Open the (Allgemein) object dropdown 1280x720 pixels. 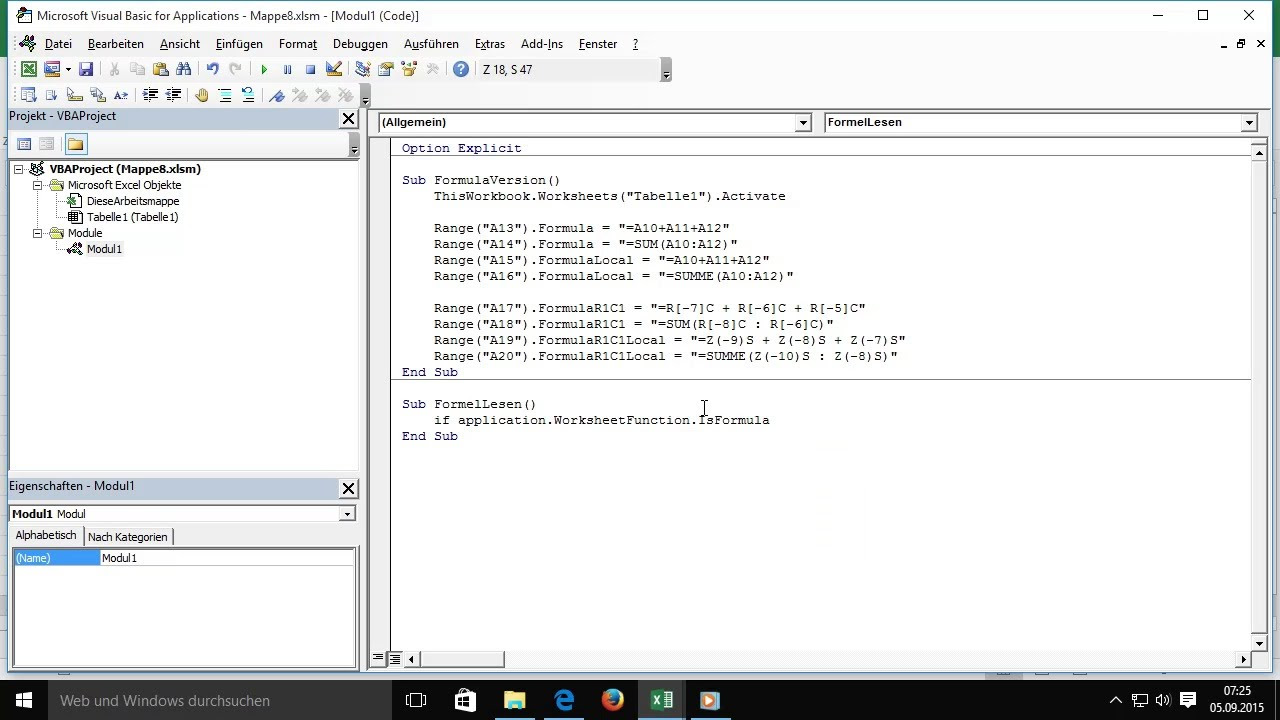(802, 122)
